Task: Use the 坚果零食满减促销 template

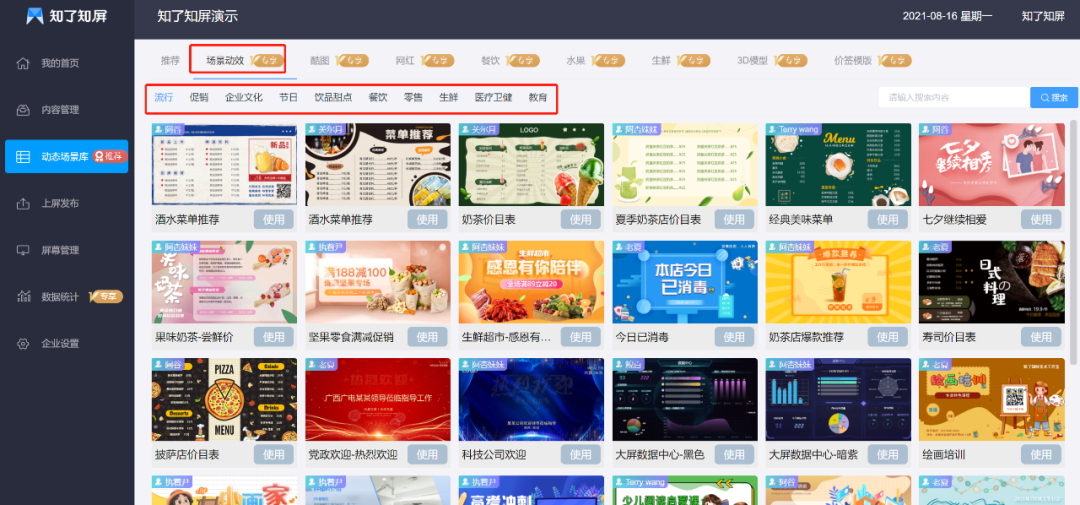Action: pos(427,337)
